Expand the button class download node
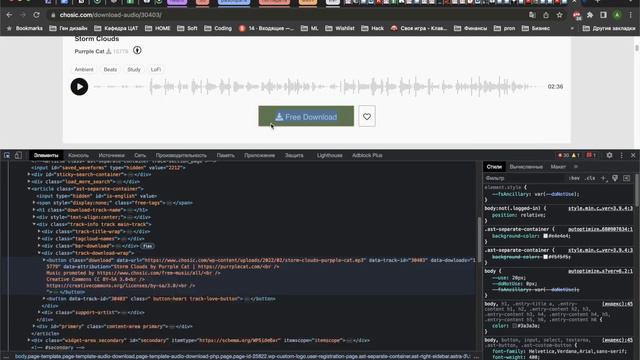This screenshot has height=360, width=640. (x=44, y=260)
